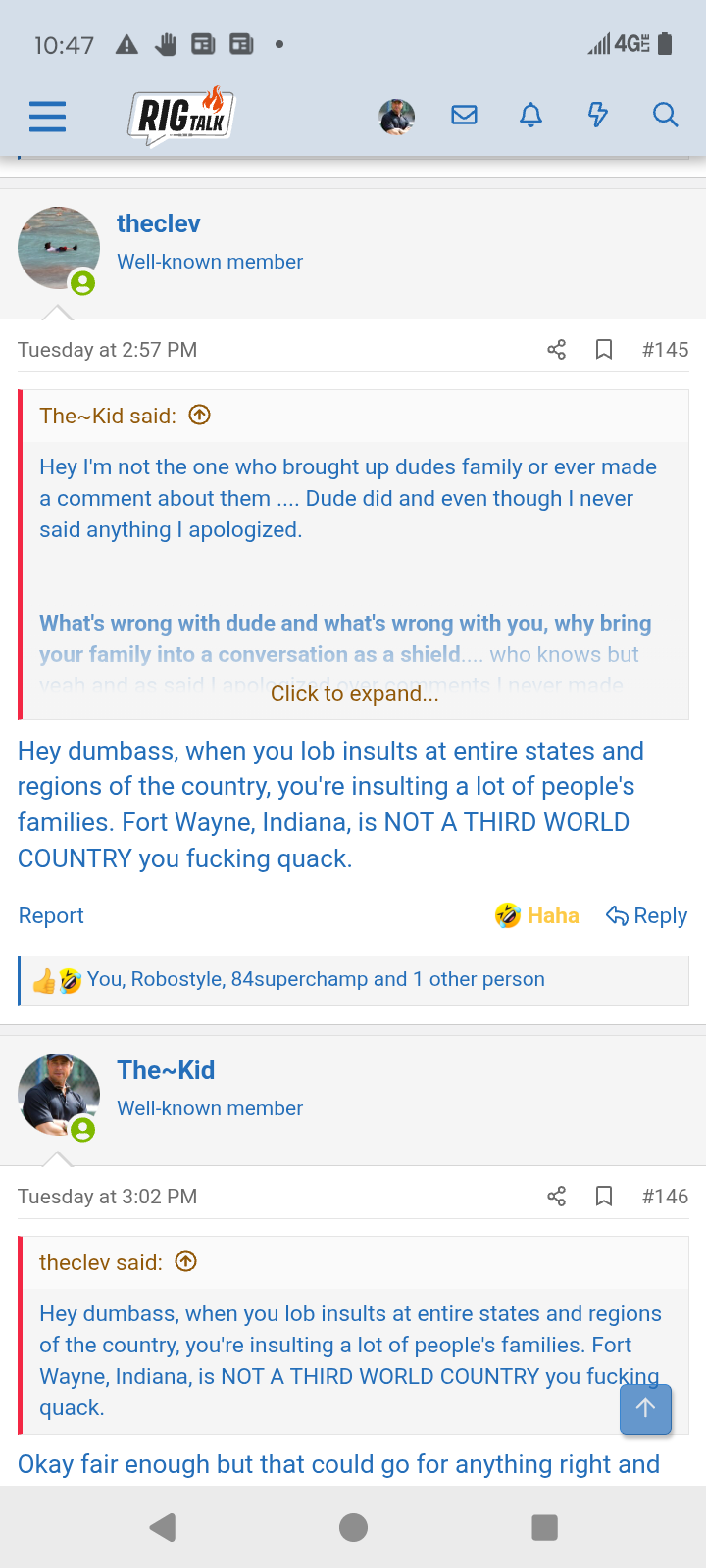Open the hamburger navigation menu
The width and height of the screenshot is (706, 1568).
coord(46,116)
